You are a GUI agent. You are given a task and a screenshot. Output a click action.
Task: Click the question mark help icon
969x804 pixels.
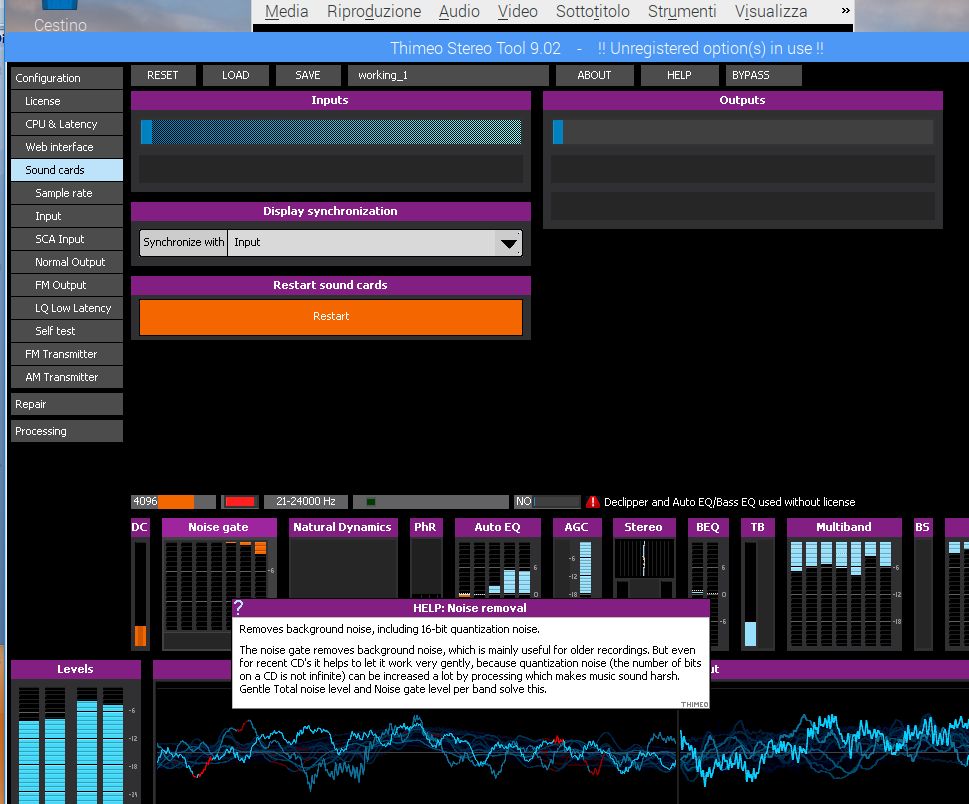[239, 607]
